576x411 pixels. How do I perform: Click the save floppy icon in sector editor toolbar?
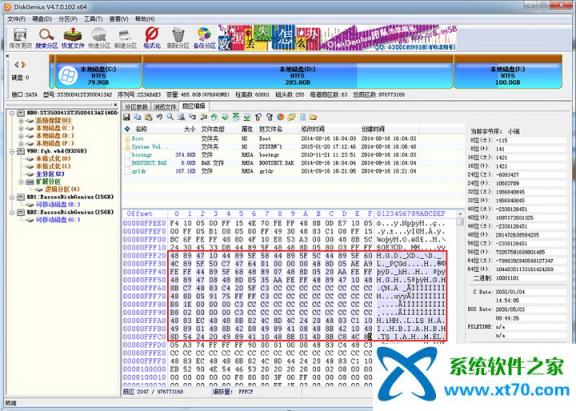pos(127,117)
